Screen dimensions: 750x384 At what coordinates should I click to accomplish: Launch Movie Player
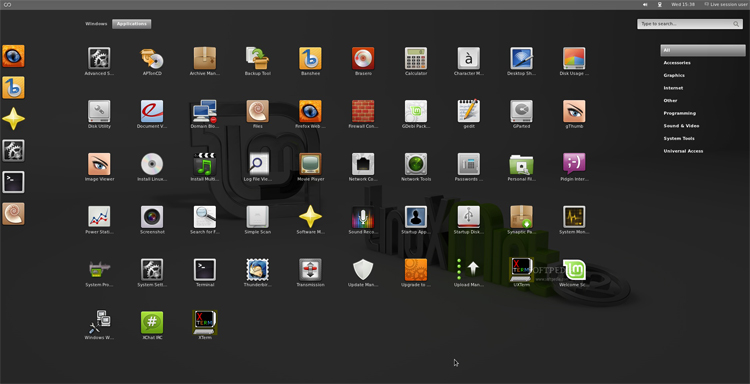point(310,164)
